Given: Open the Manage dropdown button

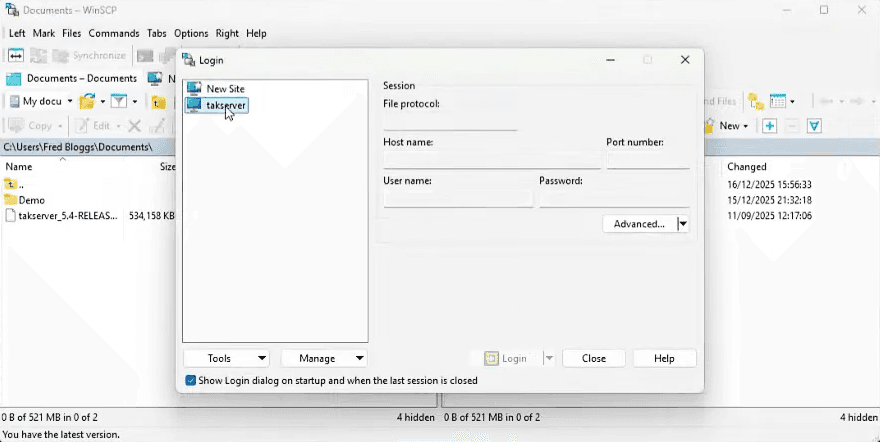Looking at the screenshot, I should 324,358.
